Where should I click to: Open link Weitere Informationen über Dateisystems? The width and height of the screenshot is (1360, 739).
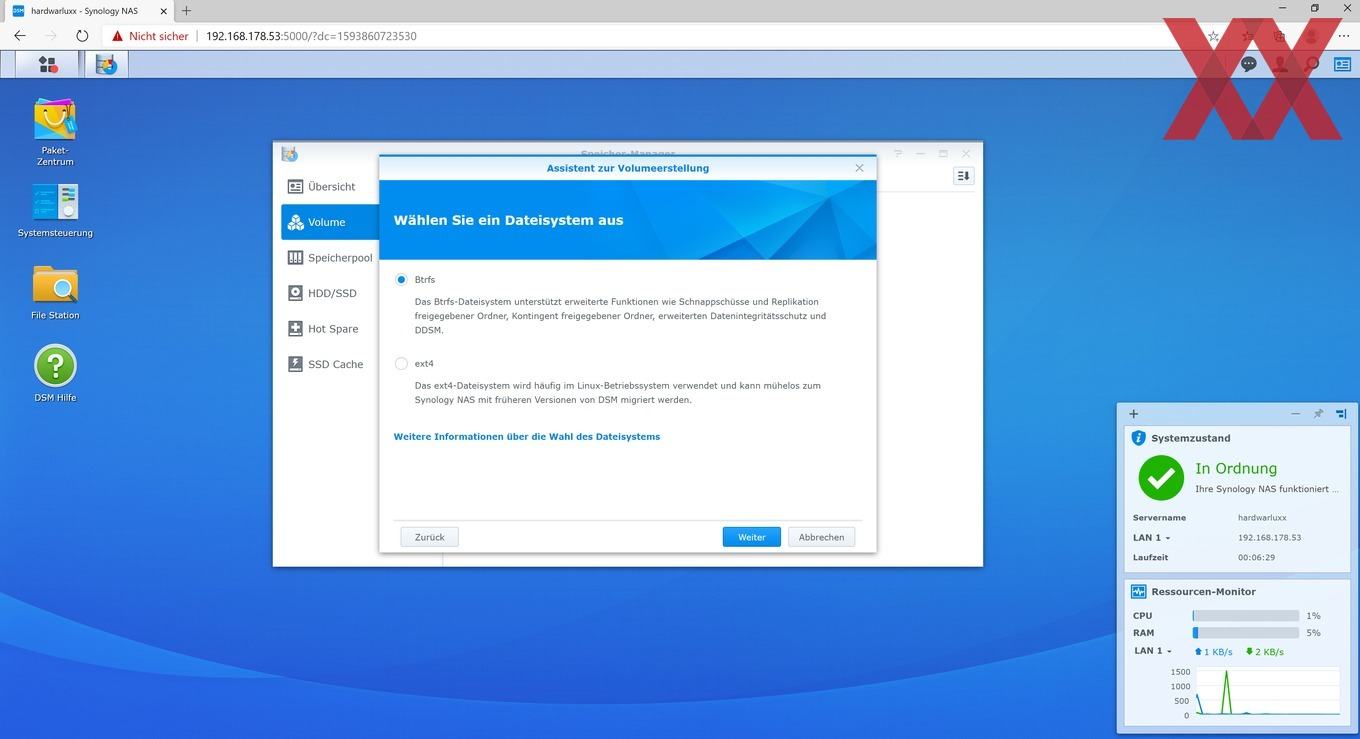tap(527, 437)
